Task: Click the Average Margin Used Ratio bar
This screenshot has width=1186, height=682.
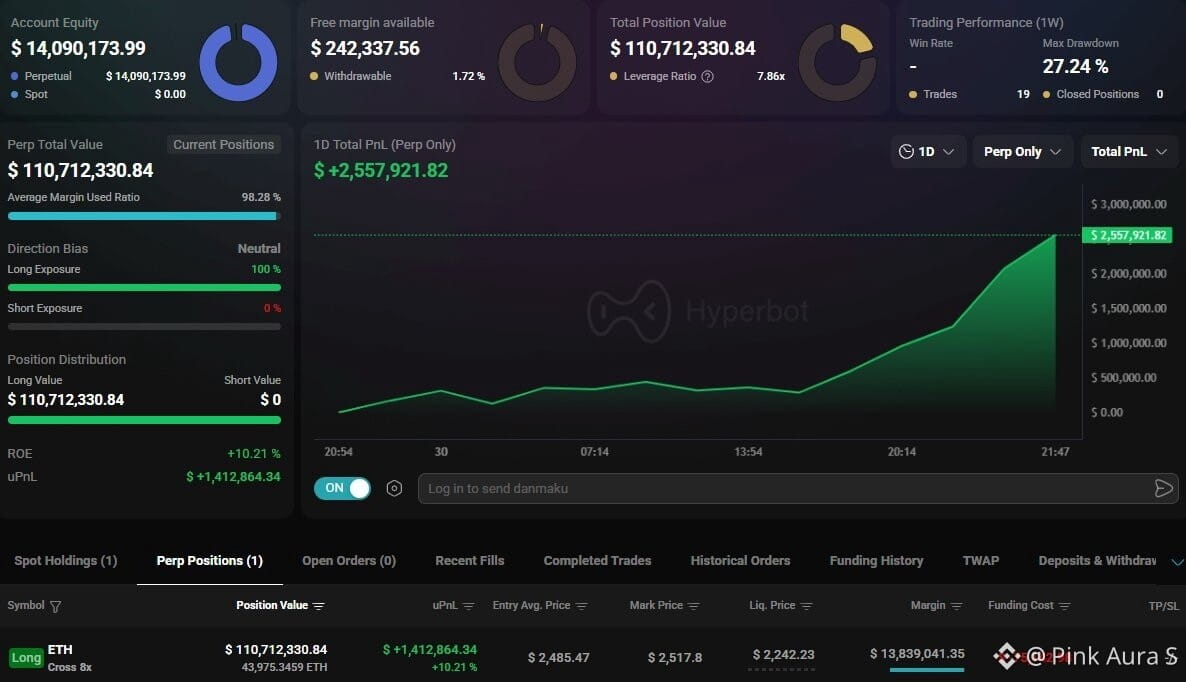Action: coord(144,216)
